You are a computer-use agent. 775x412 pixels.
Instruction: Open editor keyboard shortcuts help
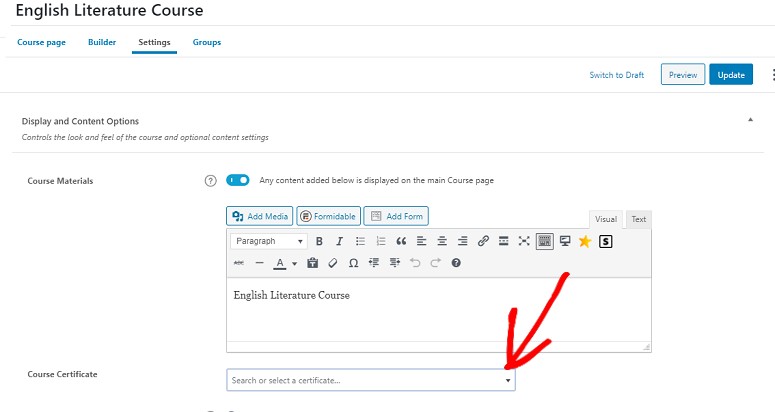[456, 263]
